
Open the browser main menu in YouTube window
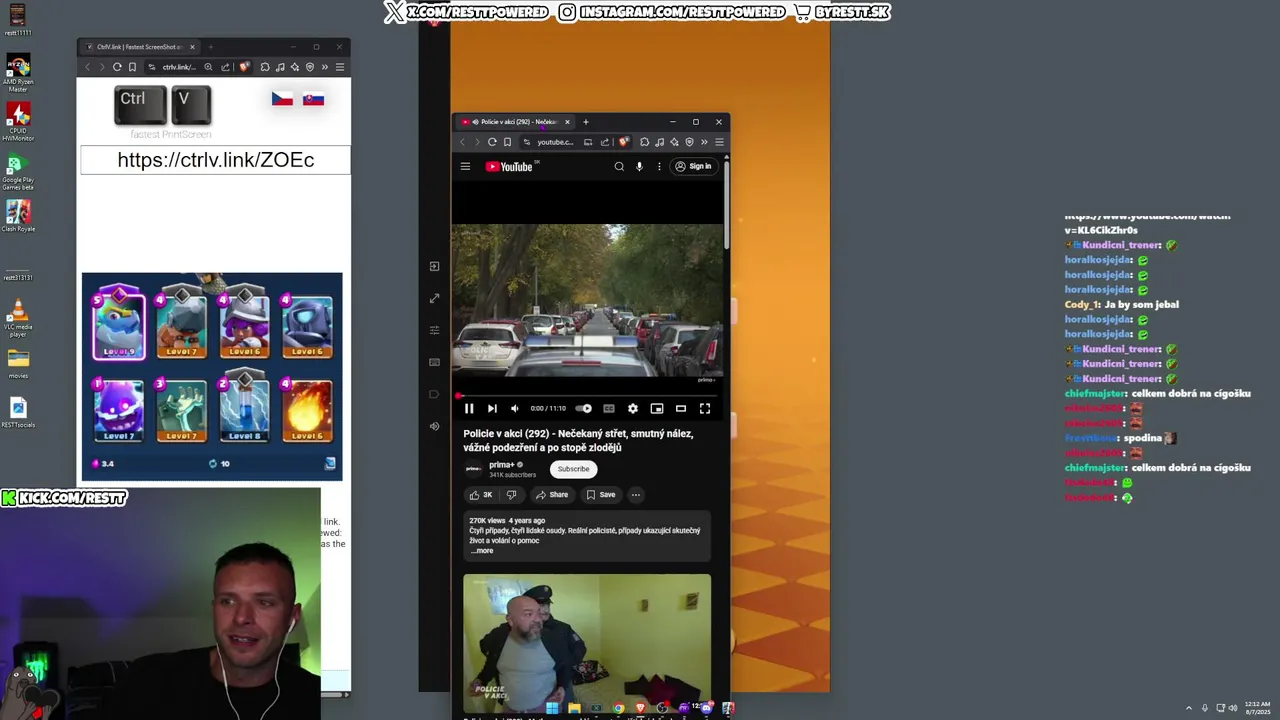719,142
